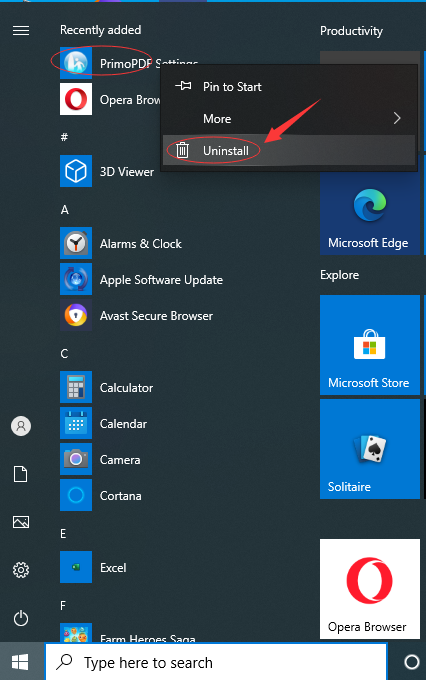Open the user account icon
Viewport: 426px width, 680px height.
[21, 426]
